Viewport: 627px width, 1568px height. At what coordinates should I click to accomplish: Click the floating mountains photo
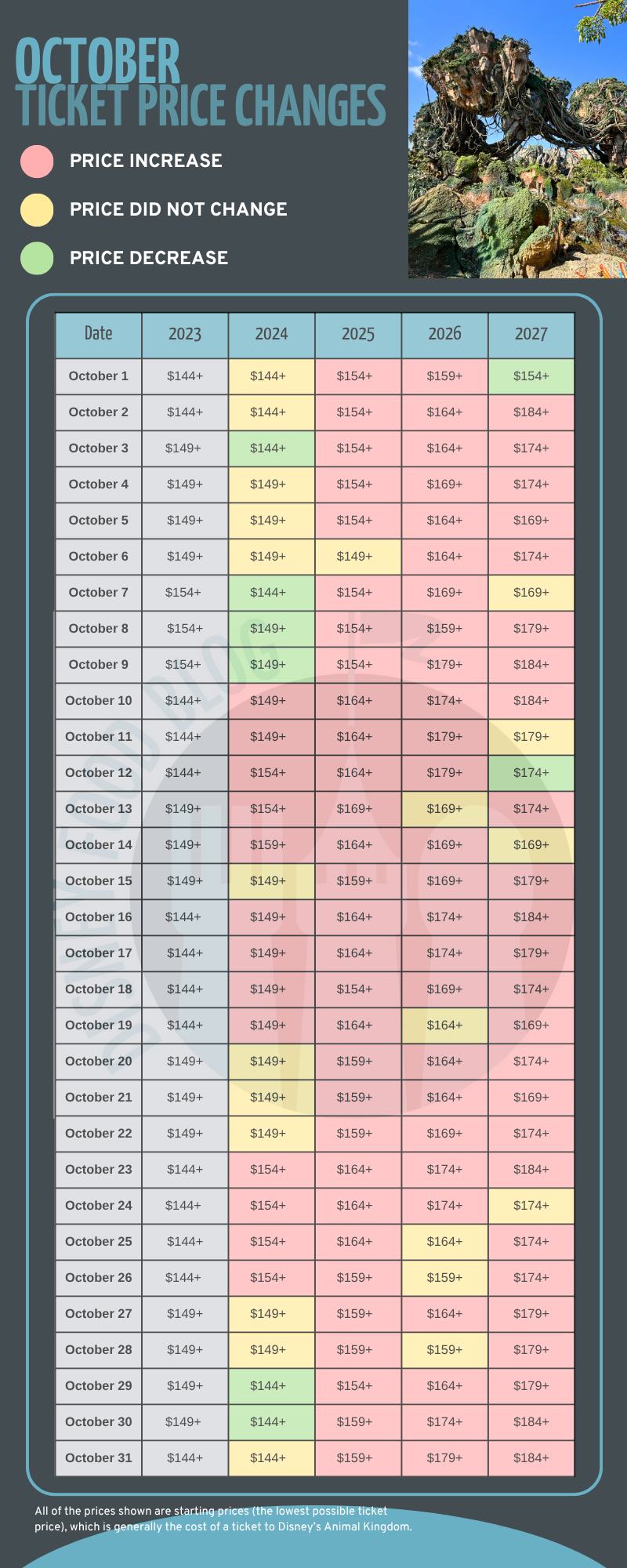tap(517, 139)
